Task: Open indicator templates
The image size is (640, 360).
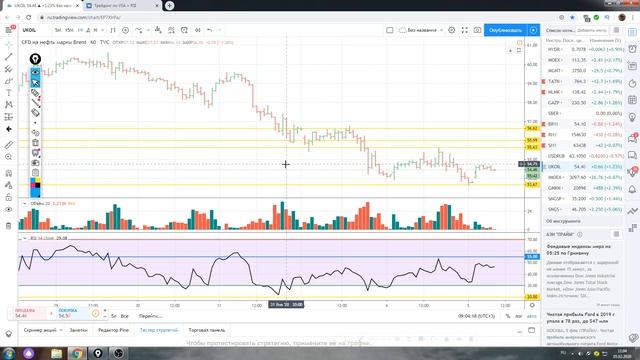Action: tap(171, 30)
